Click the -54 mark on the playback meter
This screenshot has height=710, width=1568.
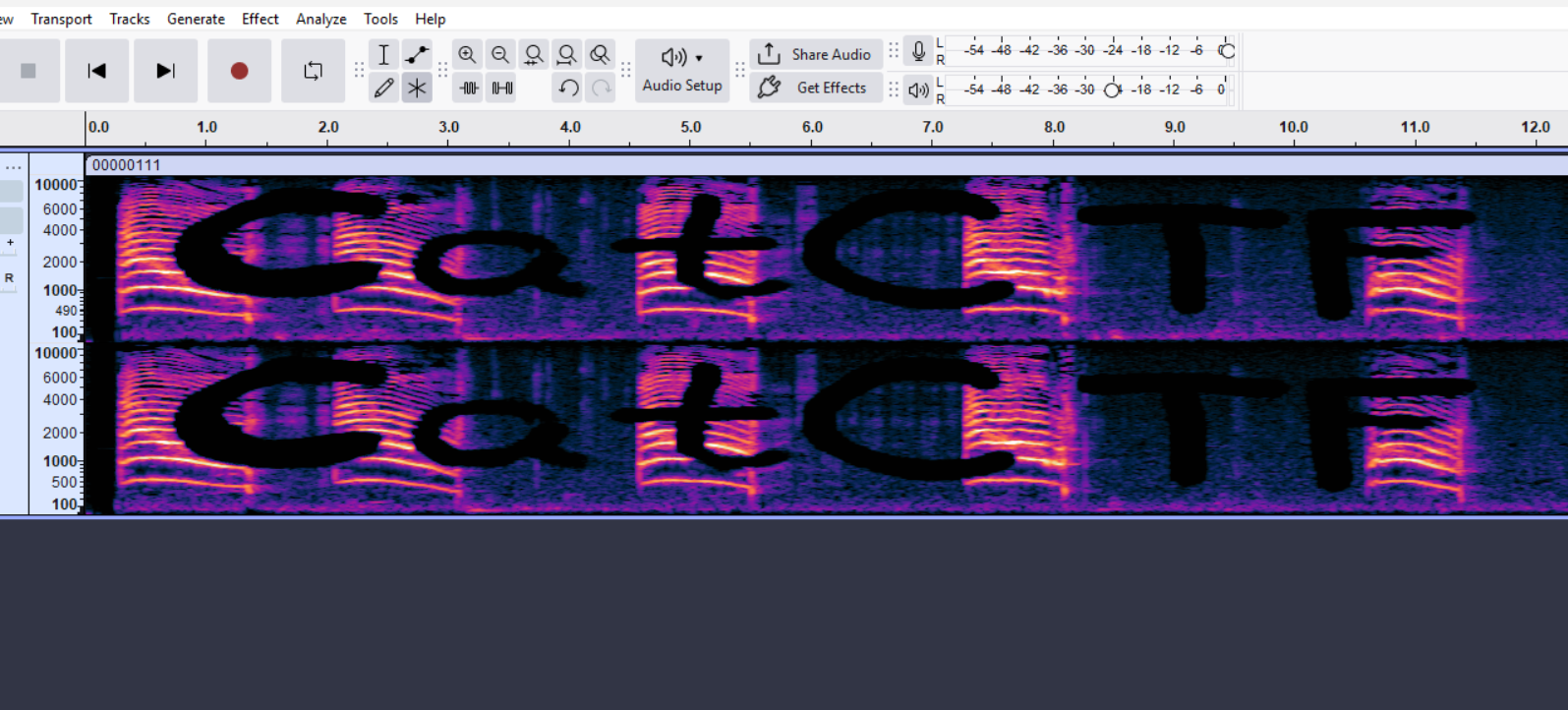(973, 89)
